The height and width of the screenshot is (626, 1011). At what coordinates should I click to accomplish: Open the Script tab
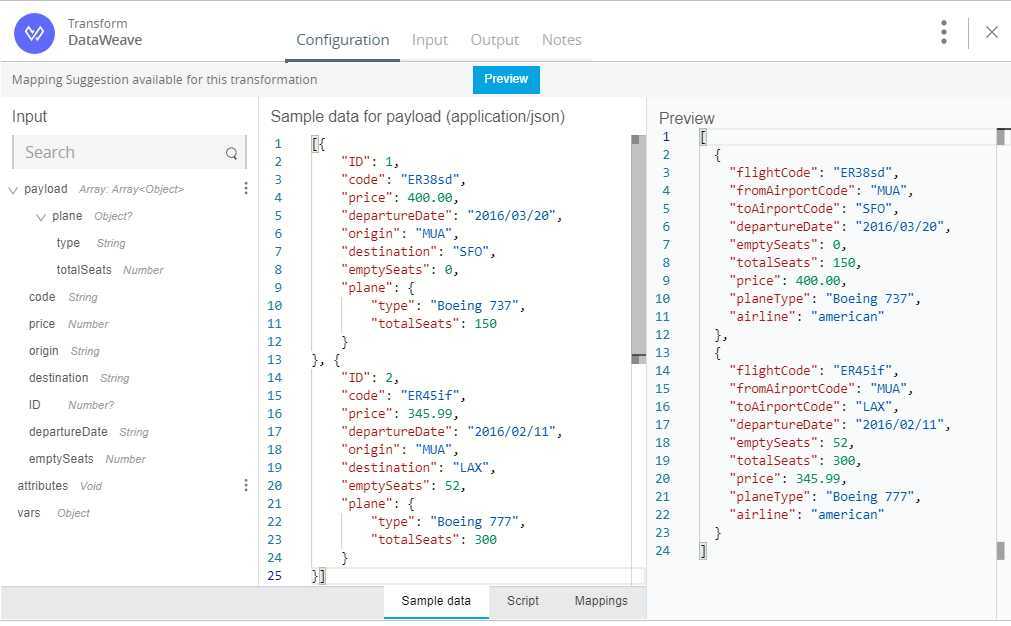click(x=523, y=601)
